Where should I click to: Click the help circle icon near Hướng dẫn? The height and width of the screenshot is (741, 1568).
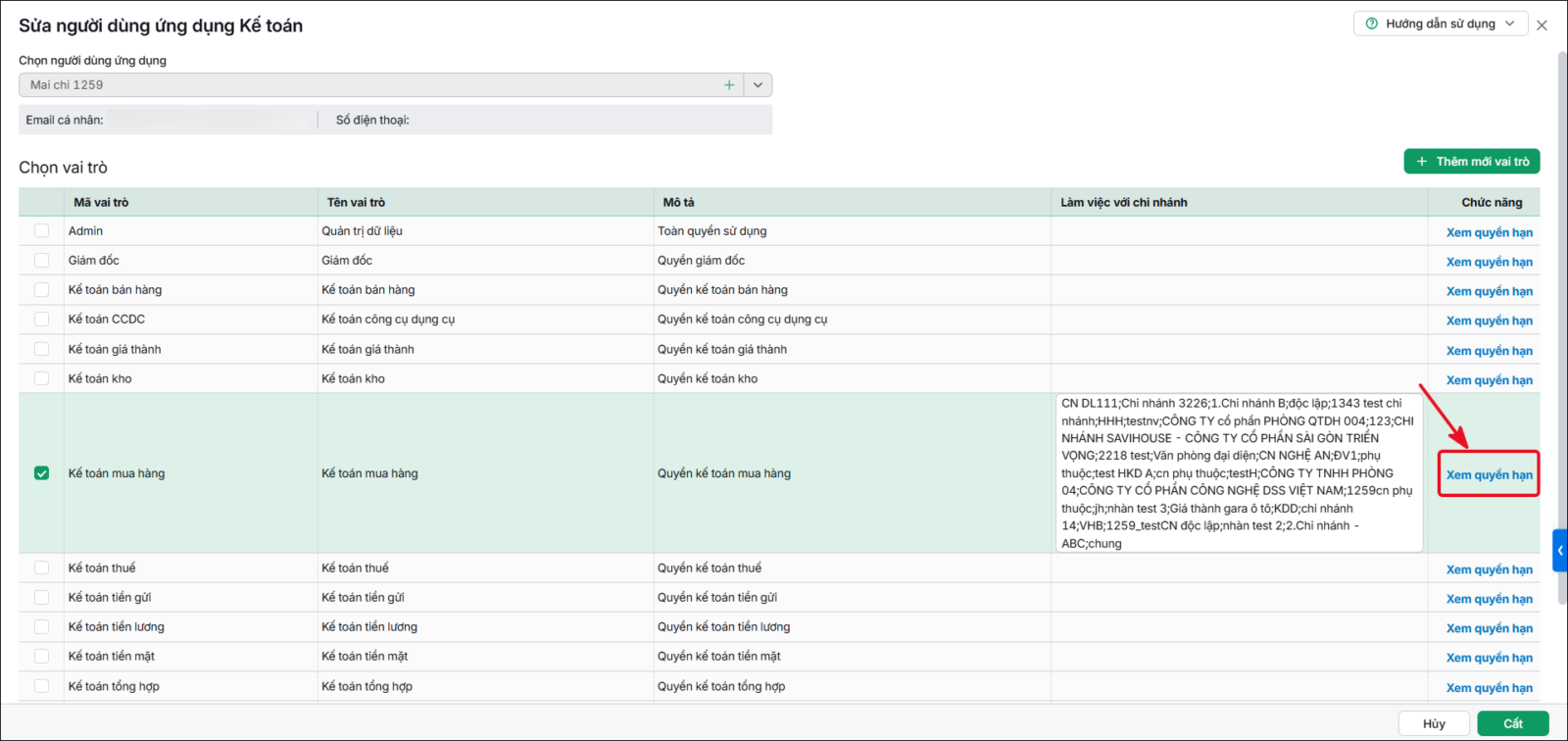tap(1372, 24)
